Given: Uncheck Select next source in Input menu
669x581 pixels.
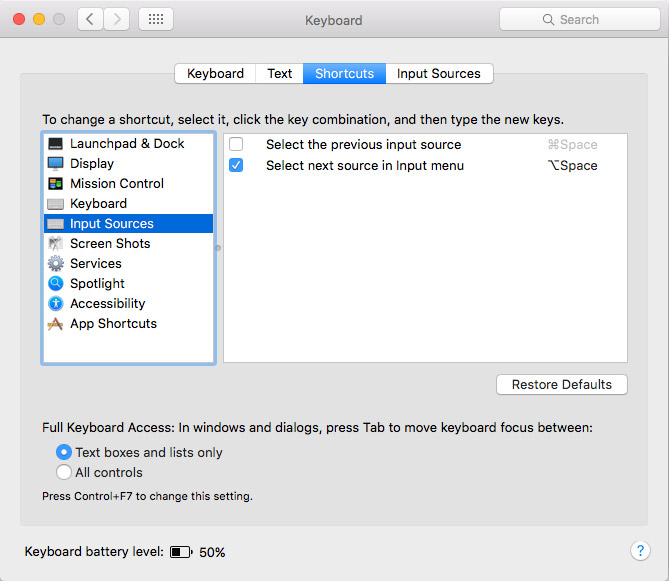Looking at the screenshot, I should pyautogui.click(x=236, y=165).
